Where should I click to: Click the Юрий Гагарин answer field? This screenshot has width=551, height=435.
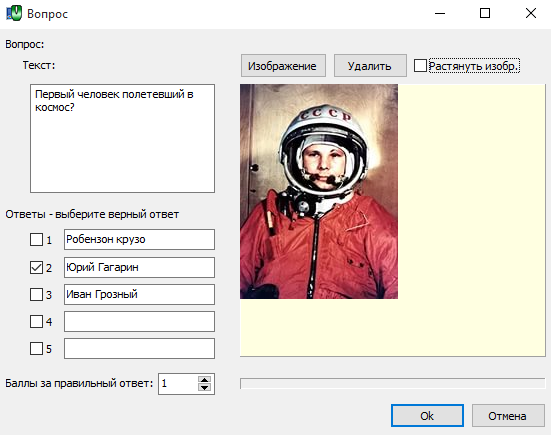tap(139, 267)
